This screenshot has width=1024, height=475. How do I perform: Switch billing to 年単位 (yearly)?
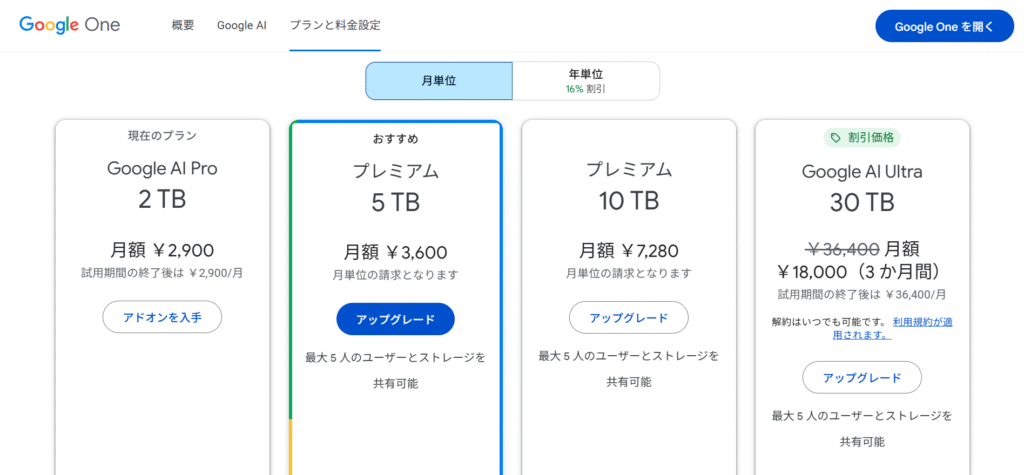tap(585, 81)
